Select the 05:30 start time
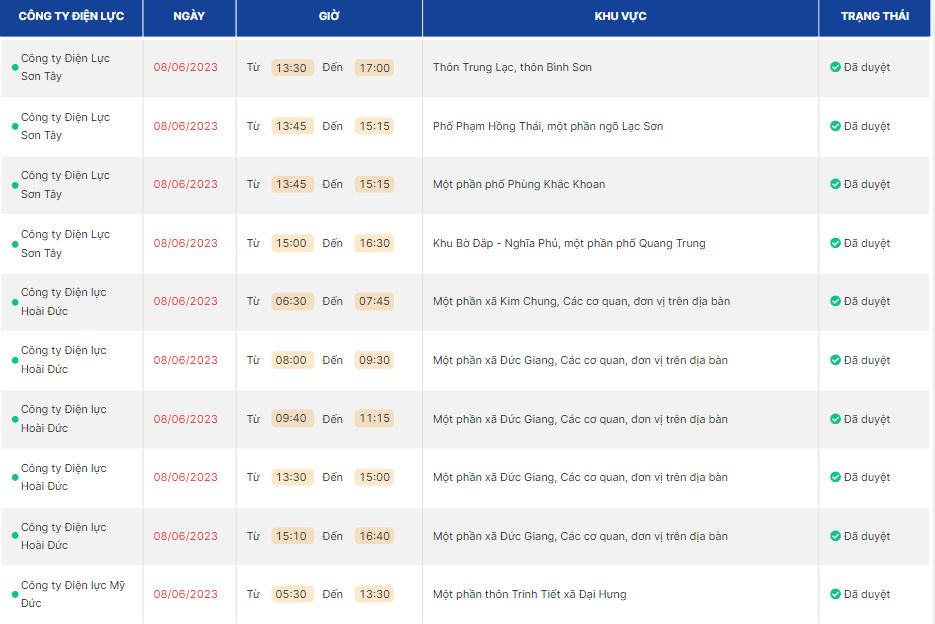 coord(291,594)
